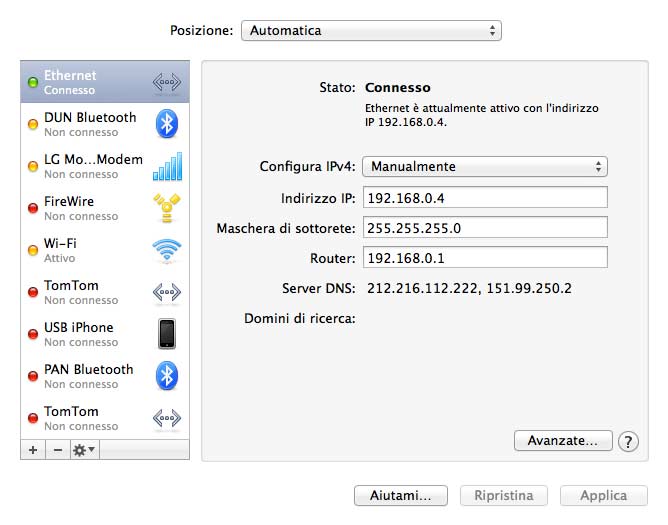Image resolution: width=668 pixels, height=525 pixels.
Task: Click the DUN Bluetooth icon
Action: pyautogui.click(x=166, y=124)
